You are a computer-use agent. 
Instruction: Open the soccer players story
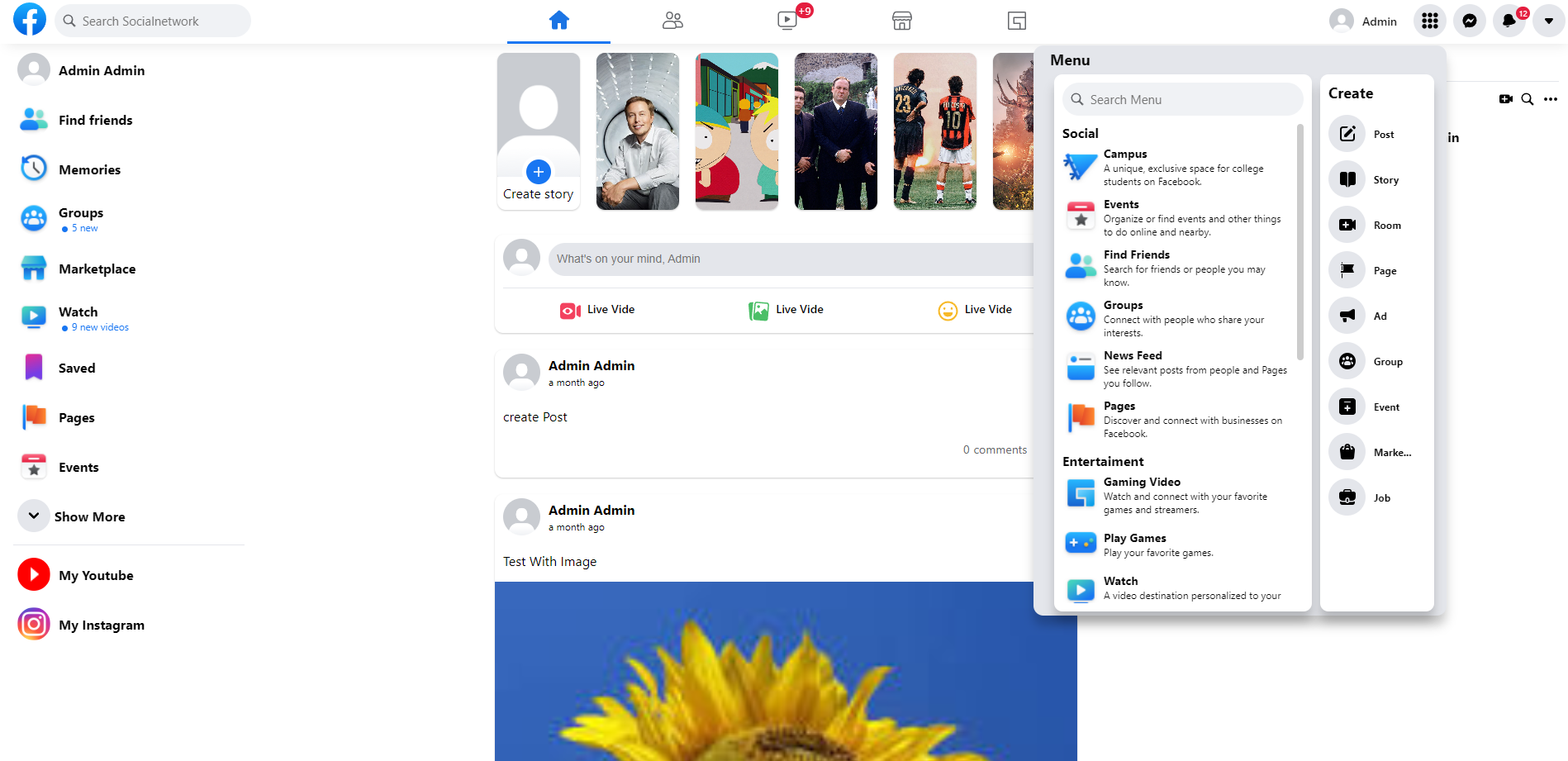pos(935,131)
